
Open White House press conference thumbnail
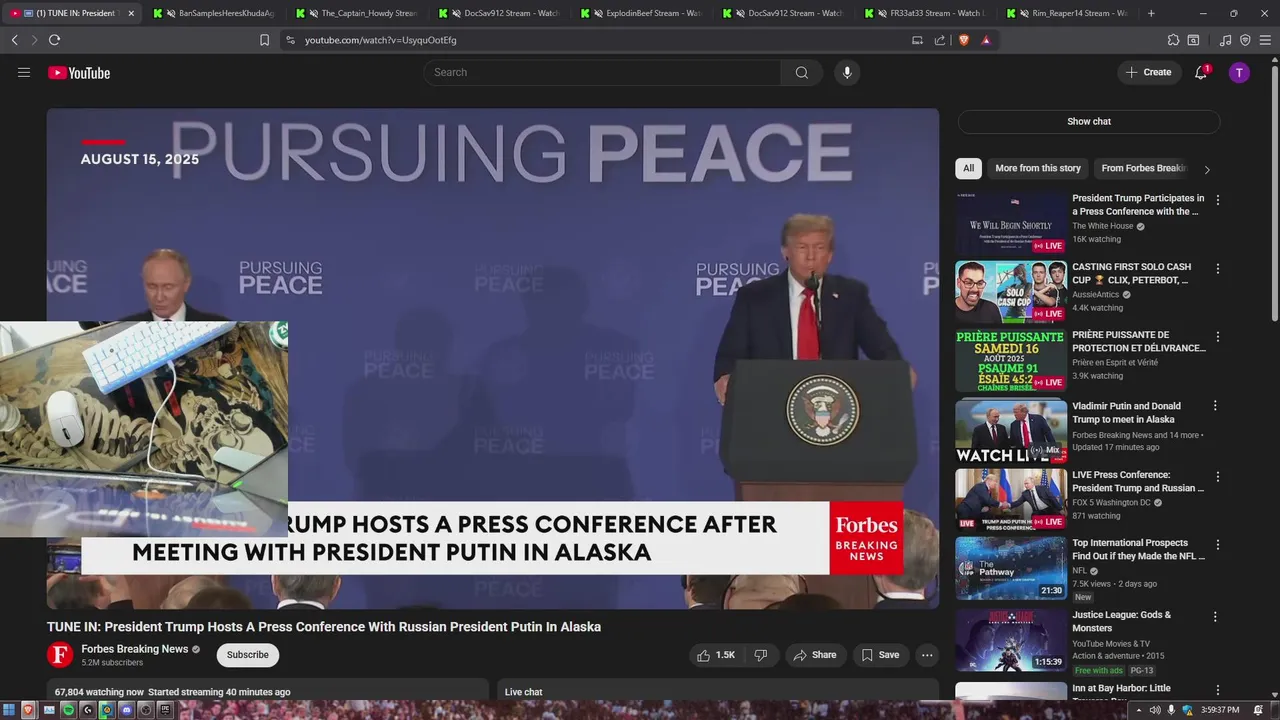1011,225
